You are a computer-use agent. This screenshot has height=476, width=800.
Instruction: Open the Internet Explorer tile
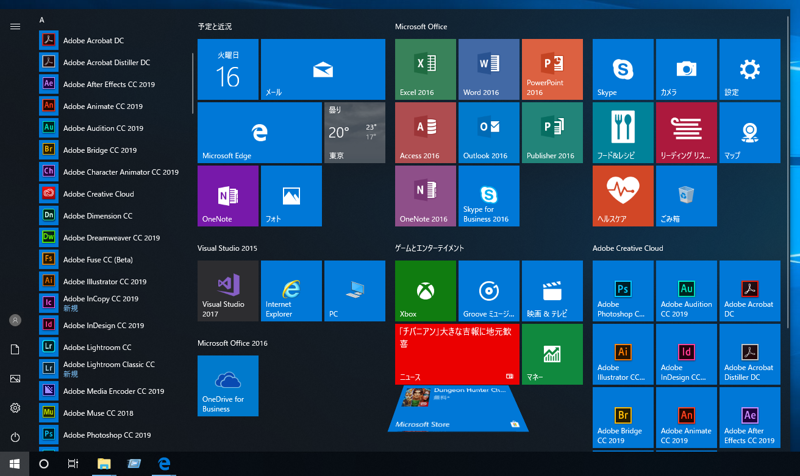291,291
